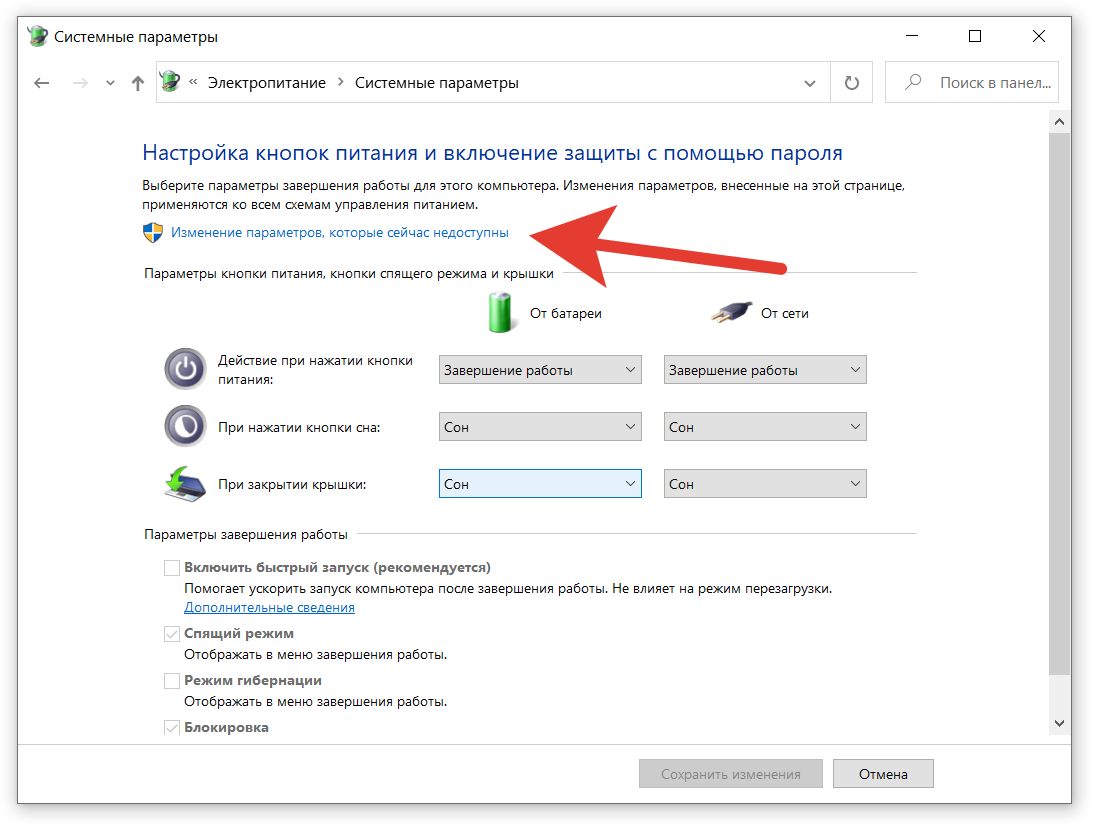This screenshot has width=1093, height=826.
Task: Open sleep button dropdown under От сети
Action: coord(765,427)
